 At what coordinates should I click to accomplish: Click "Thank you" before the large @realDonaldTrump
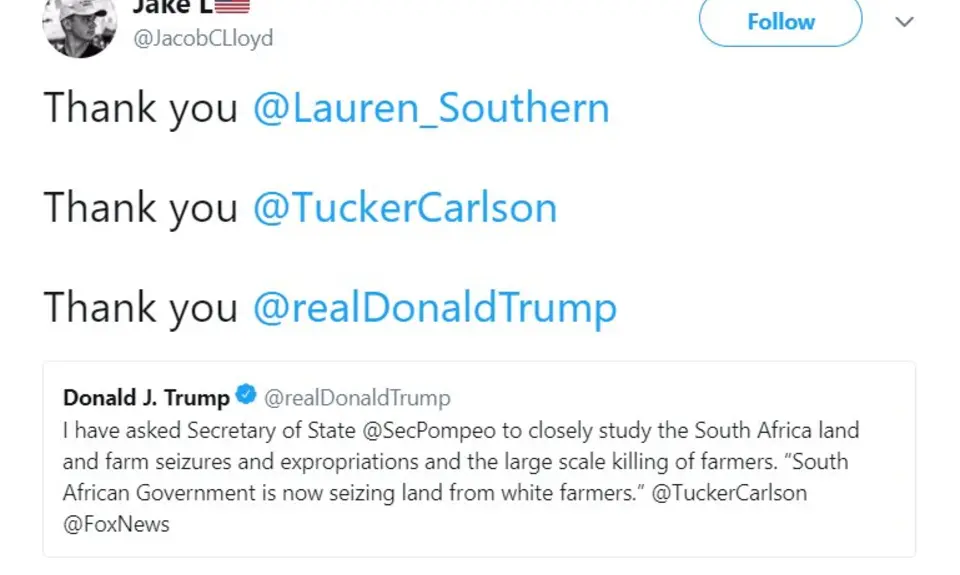[140, 307]
